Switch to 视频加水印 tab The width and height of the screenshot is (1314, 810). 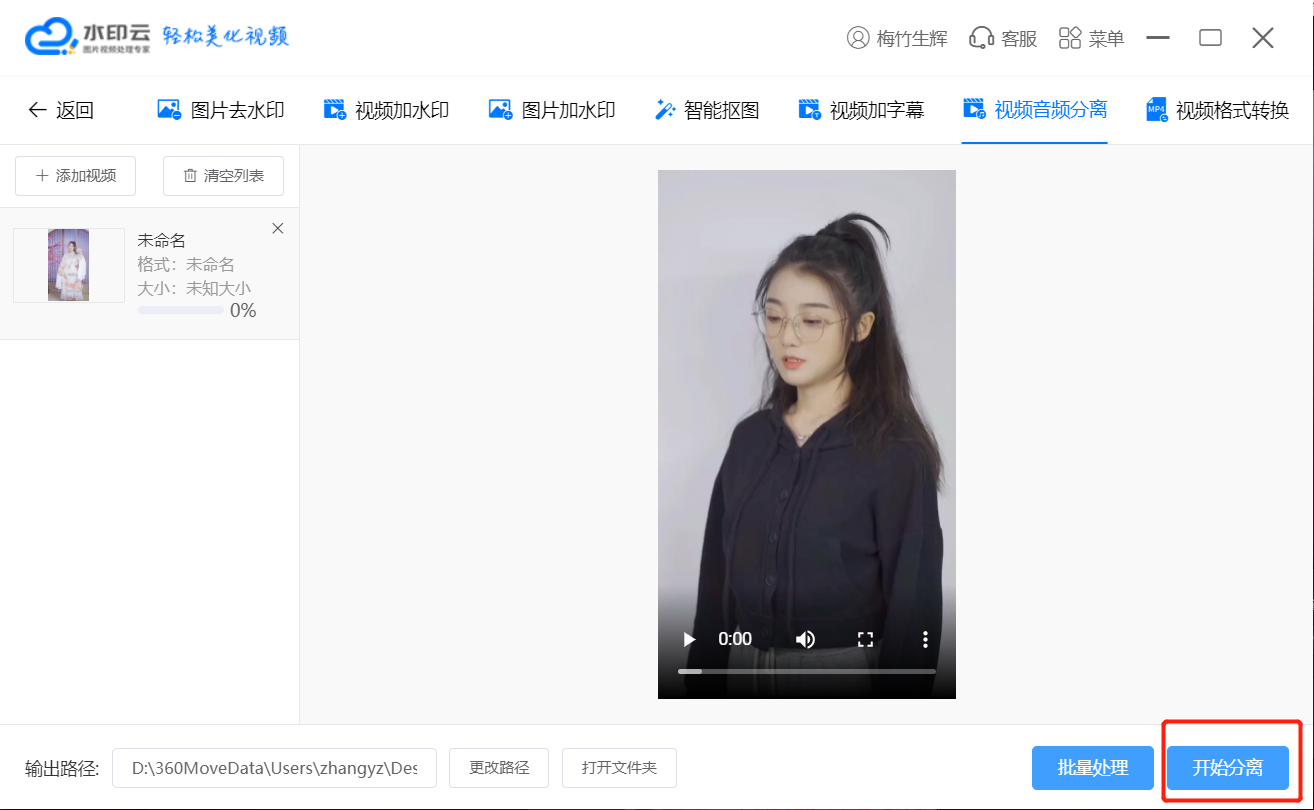386,110
